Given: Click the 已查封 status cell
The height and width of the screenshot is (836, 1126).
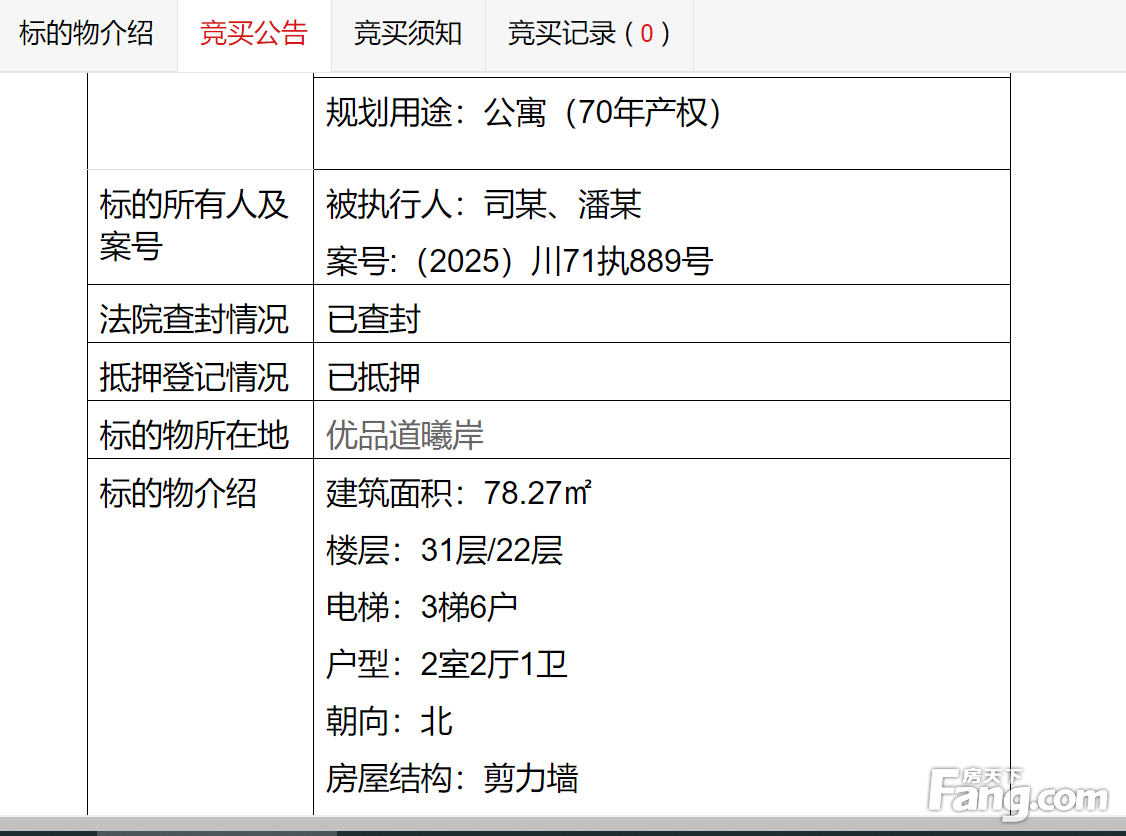Looking at the screenshot, I should pos(374,319).
